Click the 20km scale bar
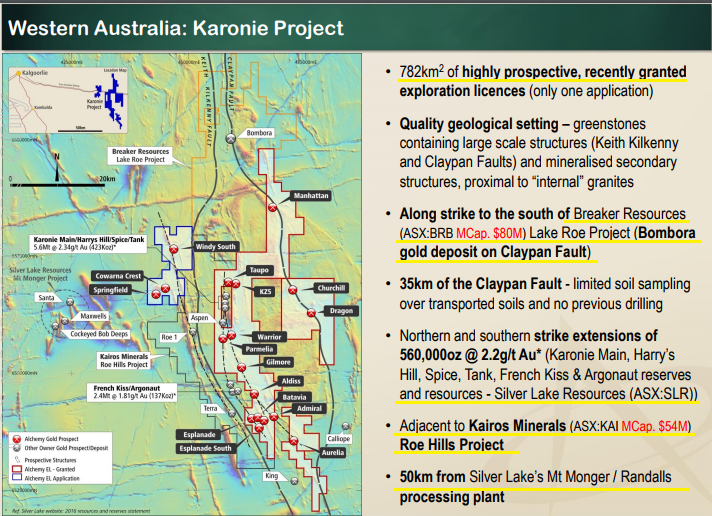Screen dimensions: 712x516 pyautogui.click(x=58, y=185)
